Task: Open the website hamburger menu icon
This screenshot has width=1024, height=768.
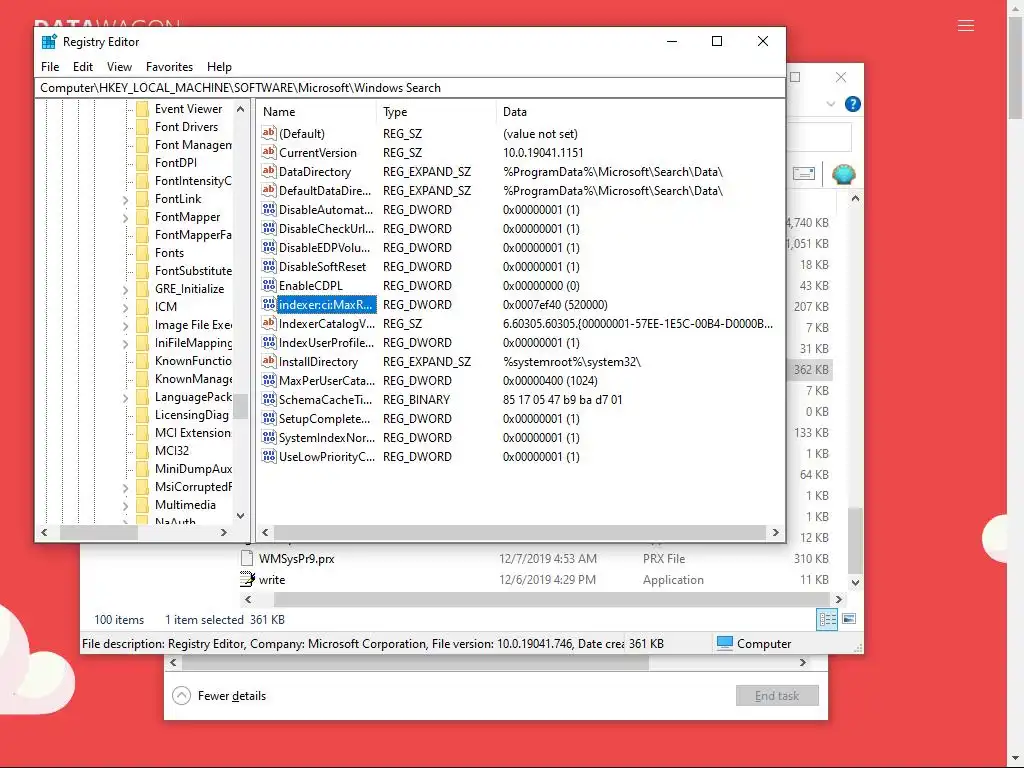Action: point(966,26)
